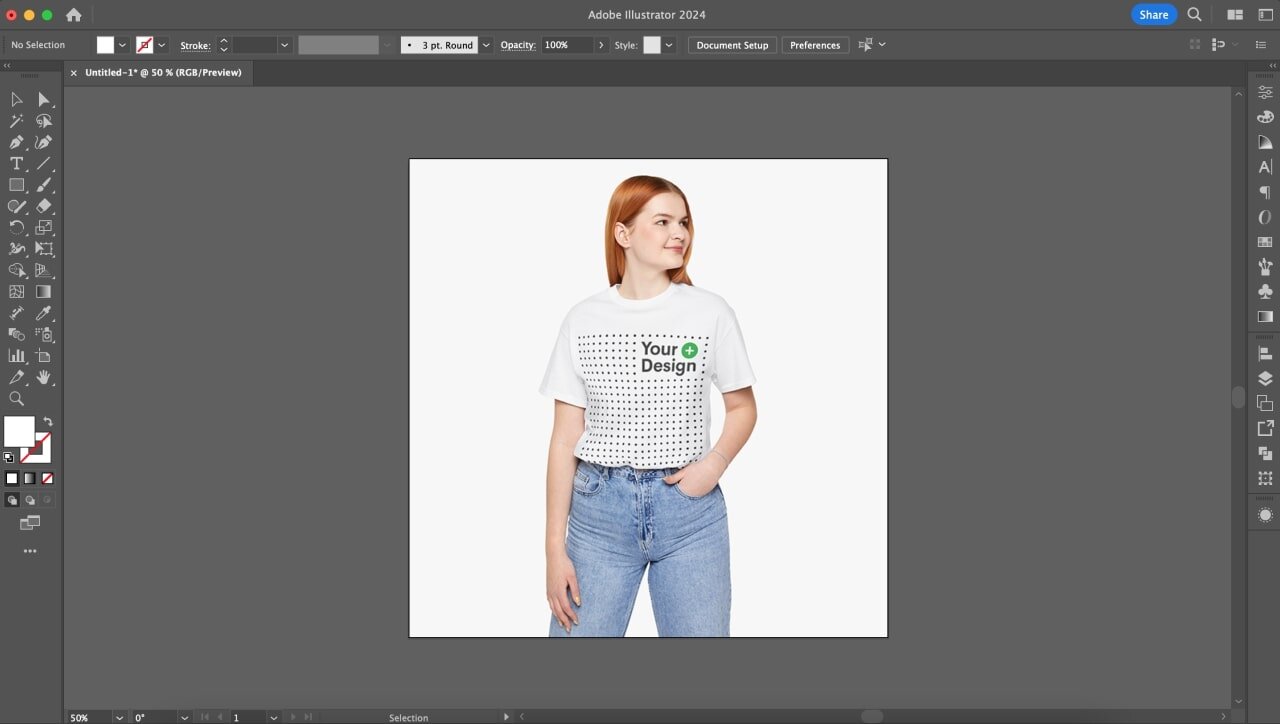Set paint mode to Gradient
This screenshot has width=1280, height=724.
coord(29,479)
